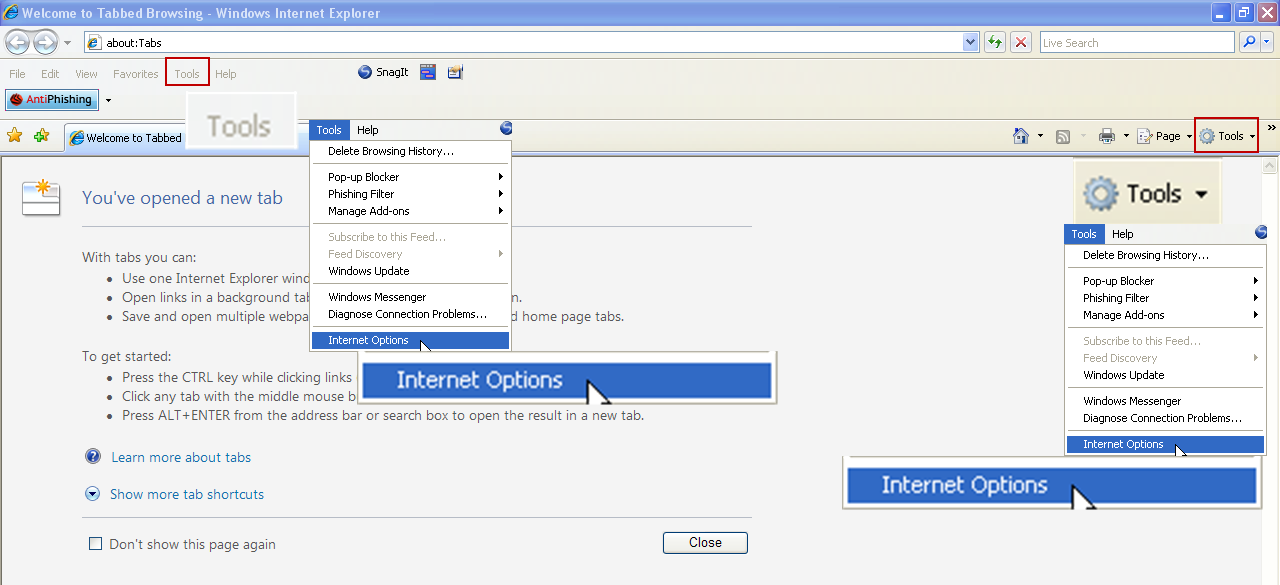Viewport: 1280px width, 585px height.
Task: Choose Delete Browsing History in left Tools menu
Action: 410,151
